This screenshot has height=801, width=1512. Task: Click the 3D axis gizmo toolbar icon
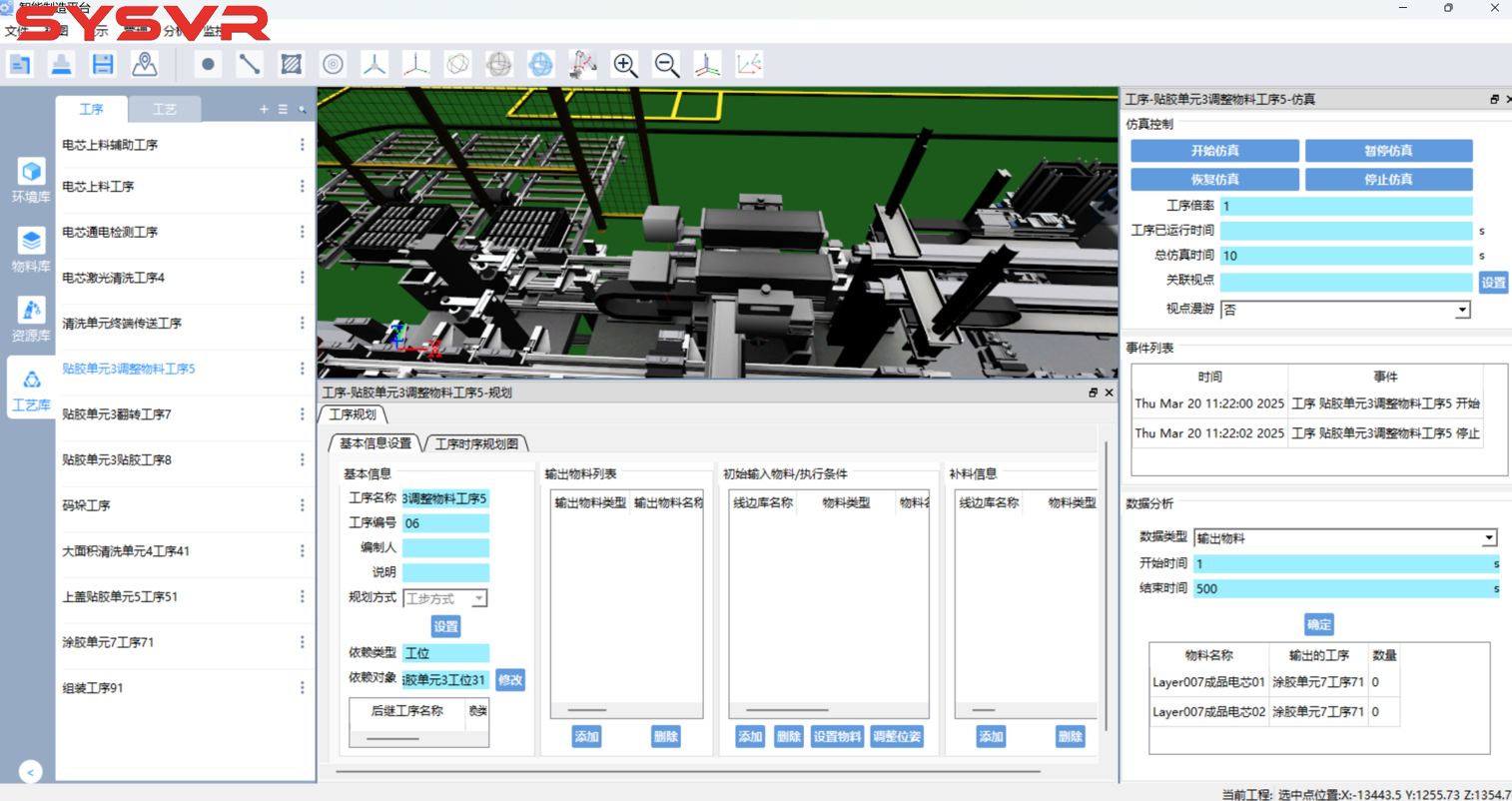[x=707, y=65]
